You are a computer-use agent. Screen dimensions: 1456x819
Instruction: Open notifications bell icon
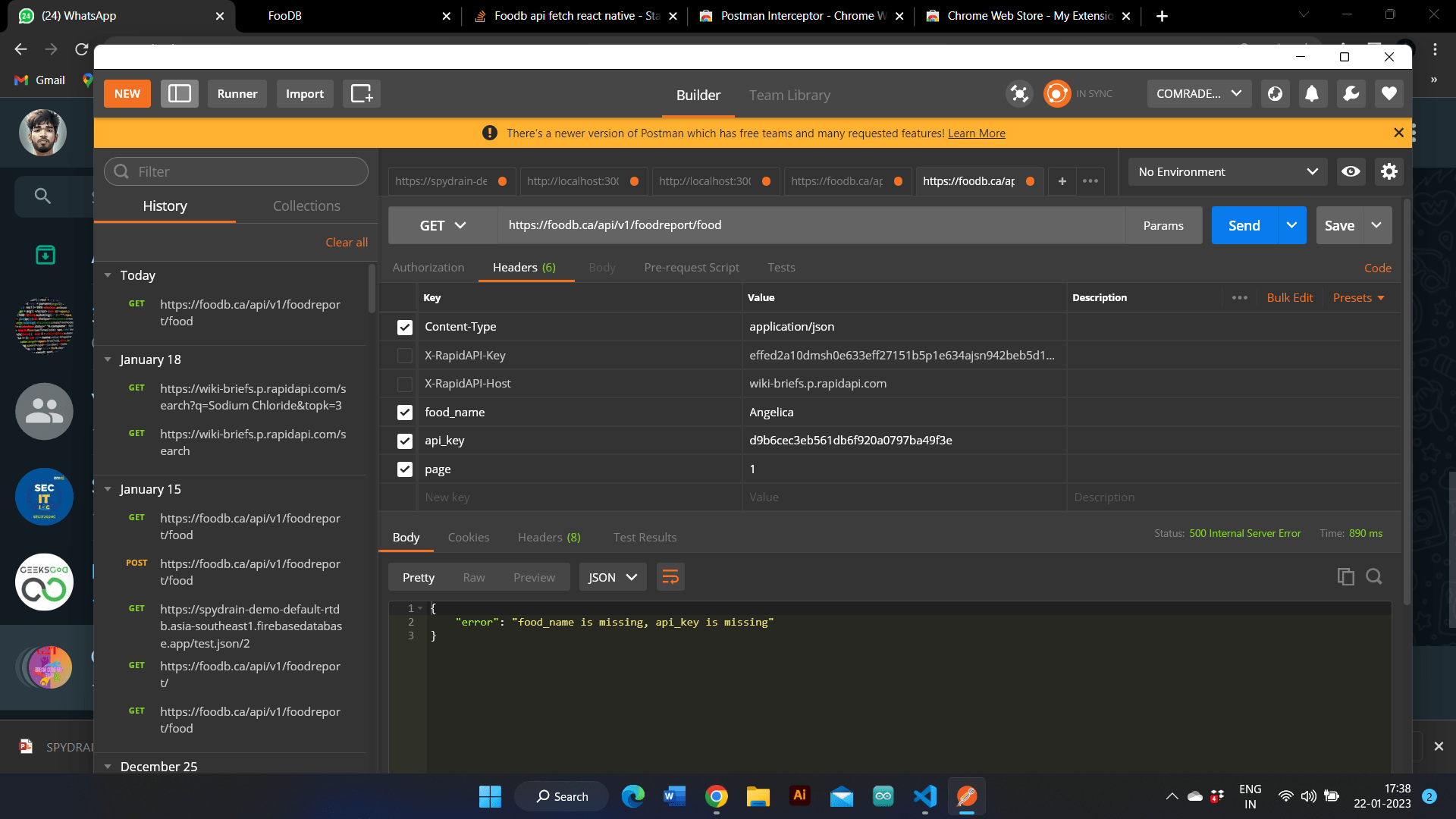click(x=1311, y=94)
